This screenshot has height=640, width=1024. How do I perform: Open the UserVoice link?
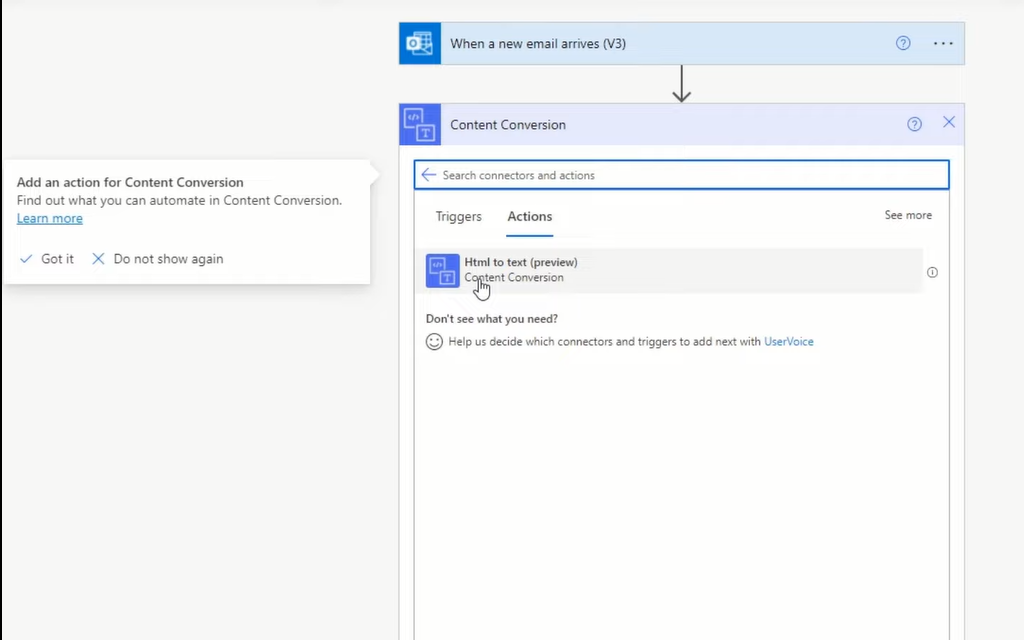coord(788,342)
